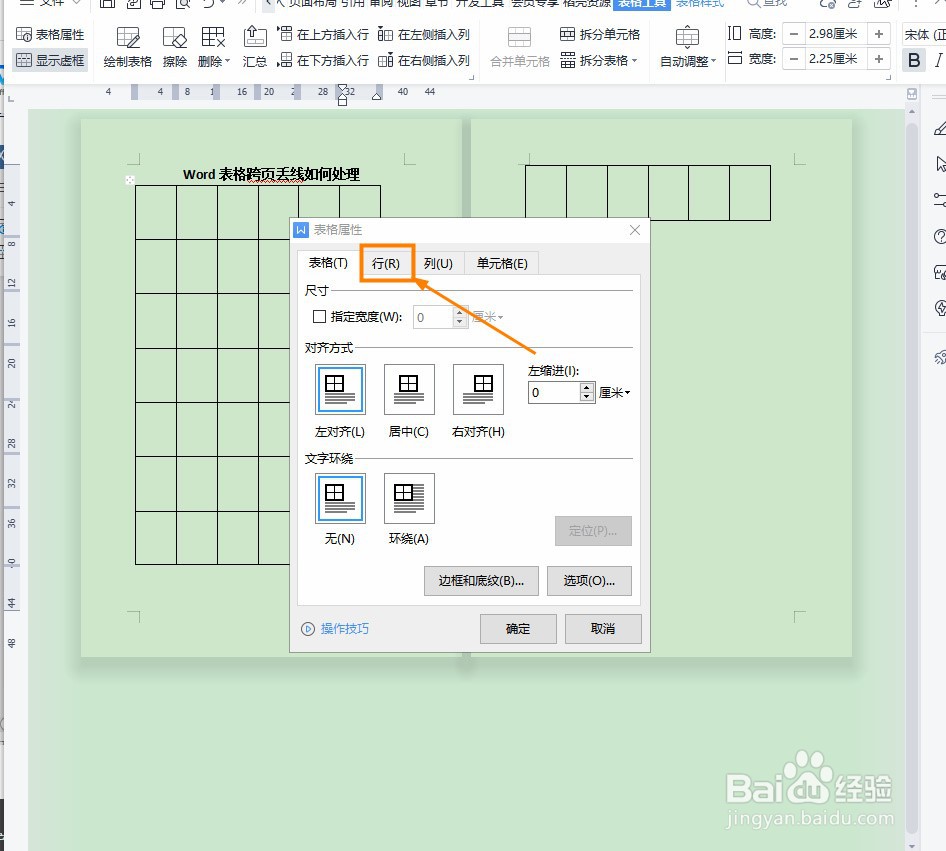Open 边框和底纹(B)... settings
Screen dimensions: 946x851
pos(481,581)
